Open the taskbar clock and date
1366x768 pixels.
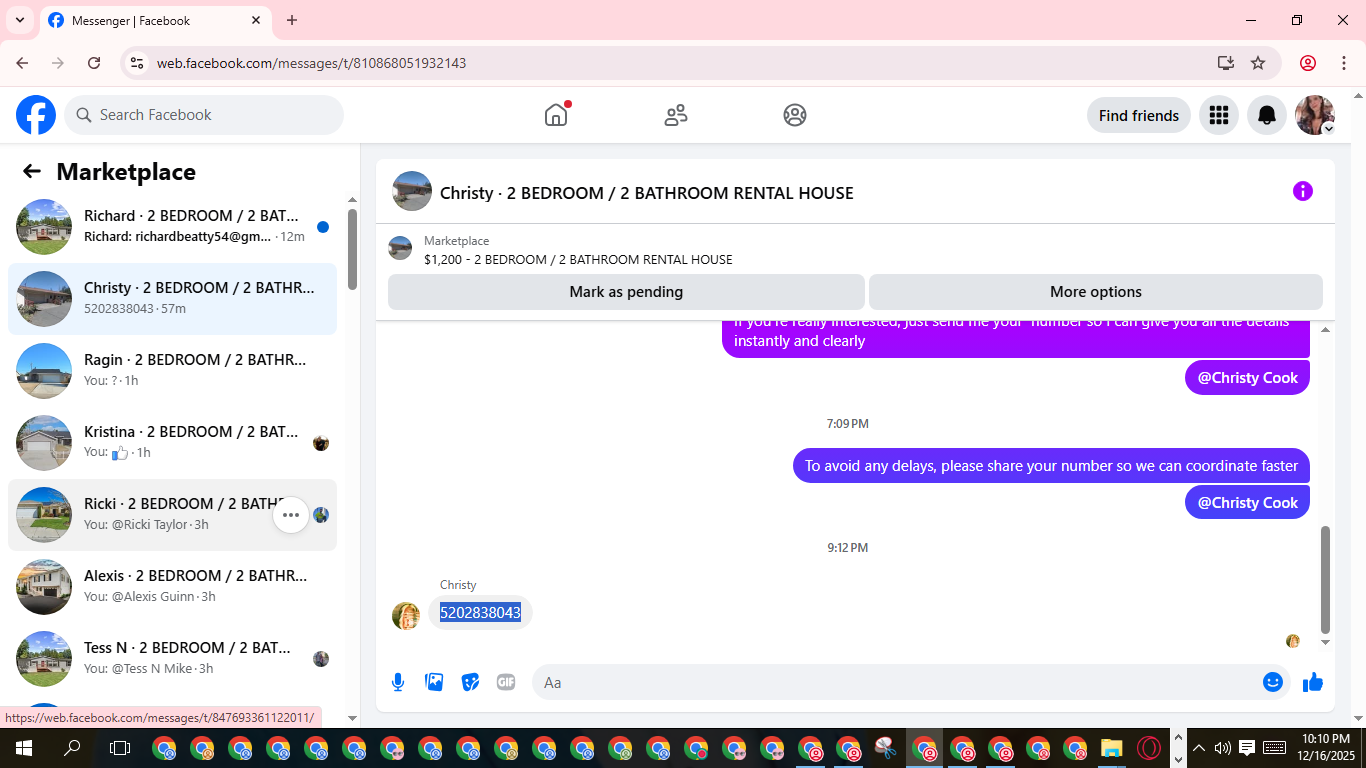tap(1326, 748)
